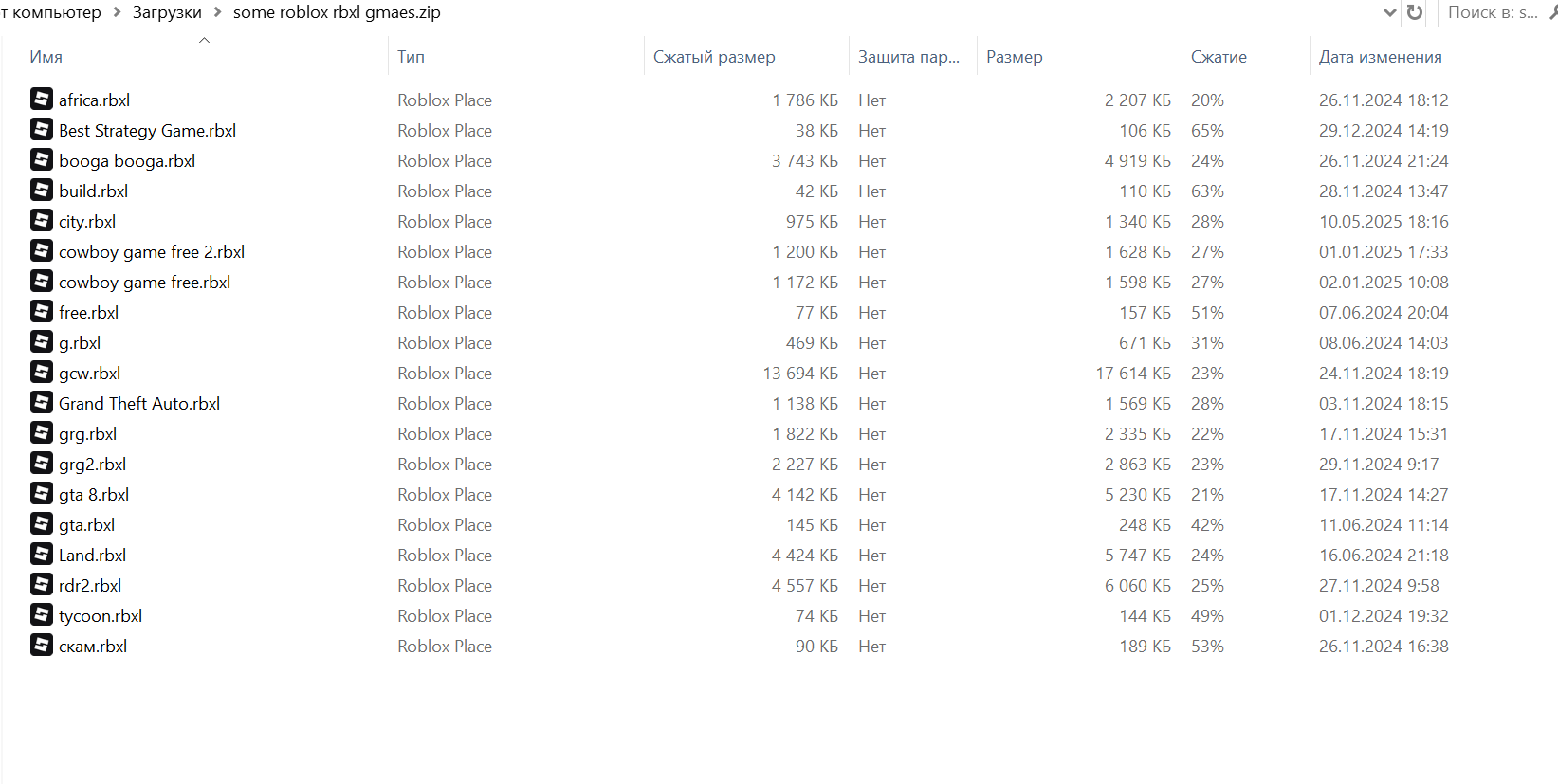Sort by the Тип column header
Viewport: 1558px width, 784px height.
[x=411, y=57]
